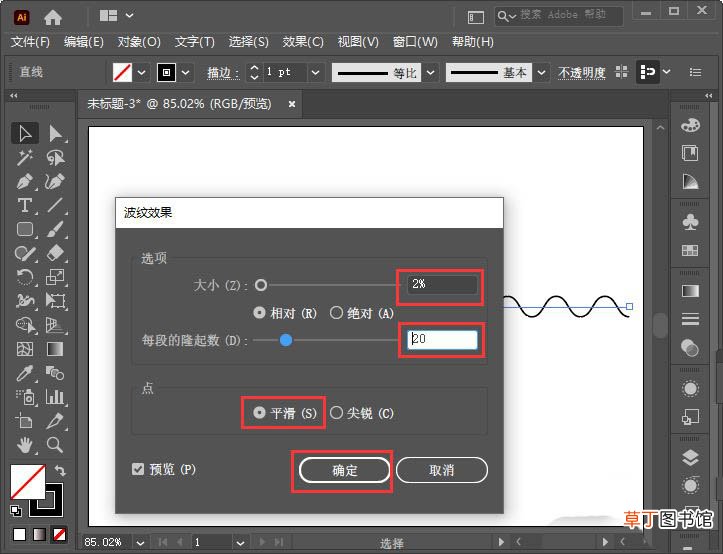Select the Blend tool
The height and width of the screenshot is (554, 723).
55,373
